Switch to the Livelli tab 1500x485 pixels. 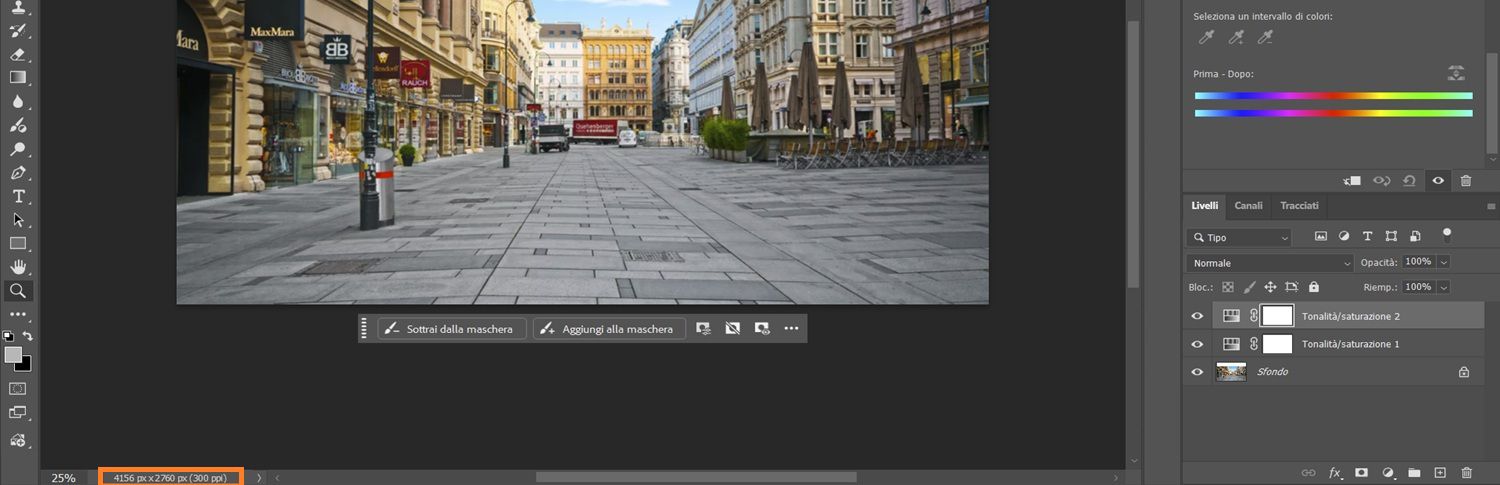point(1204,206)
